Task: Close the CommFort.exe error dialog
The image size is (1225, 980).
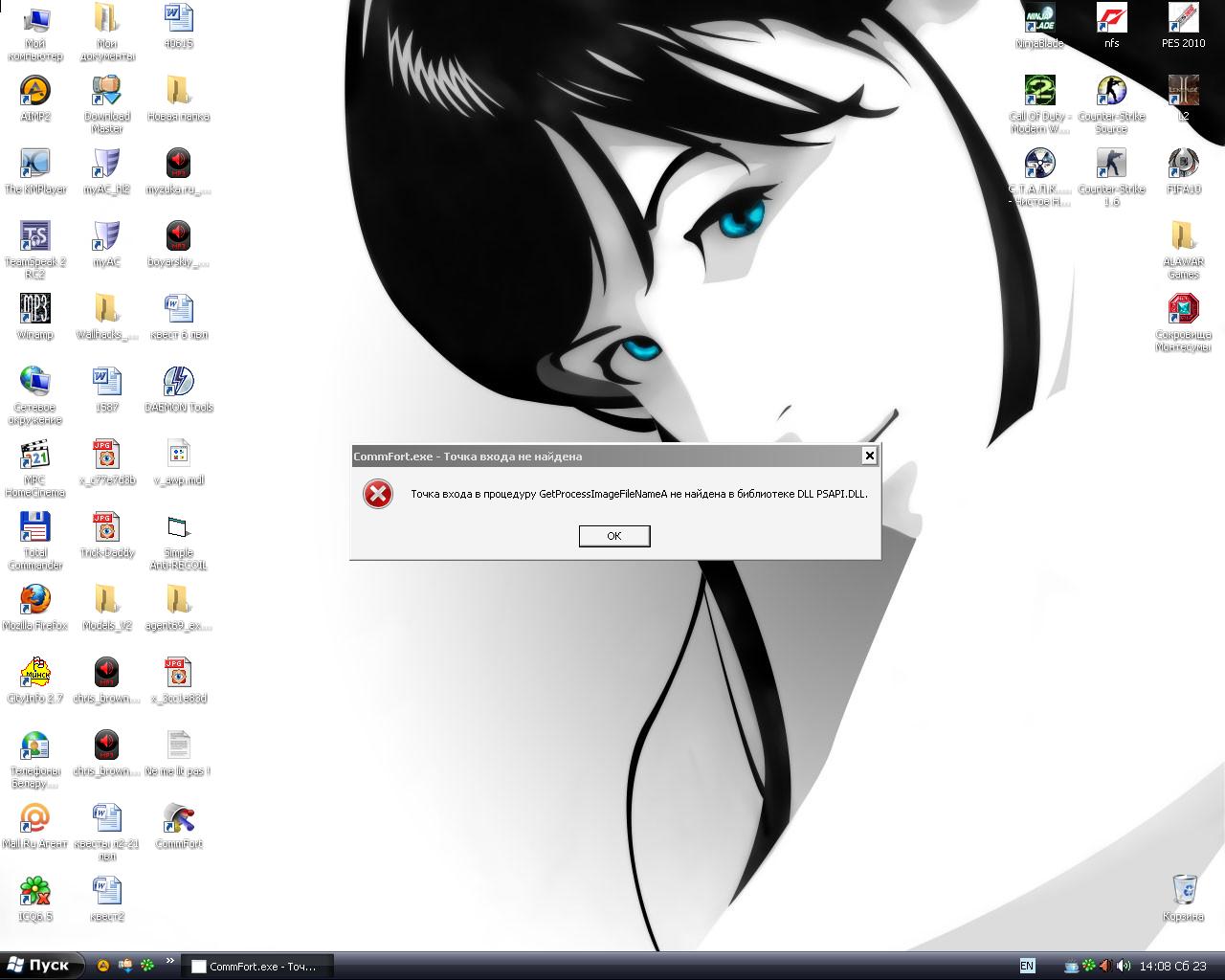Action: tap(869, 456)
